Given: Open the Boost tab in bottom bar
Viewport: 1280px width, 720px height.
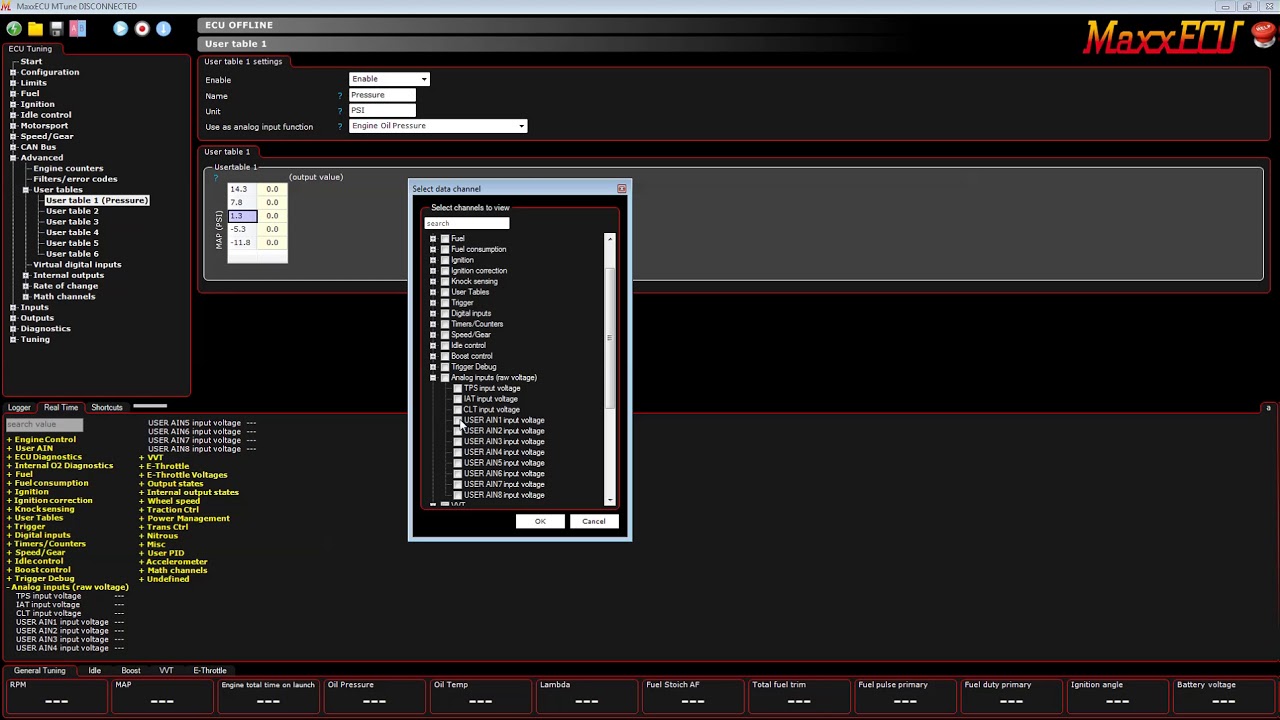Looking at the screenshot, I should tap(131, 671).
